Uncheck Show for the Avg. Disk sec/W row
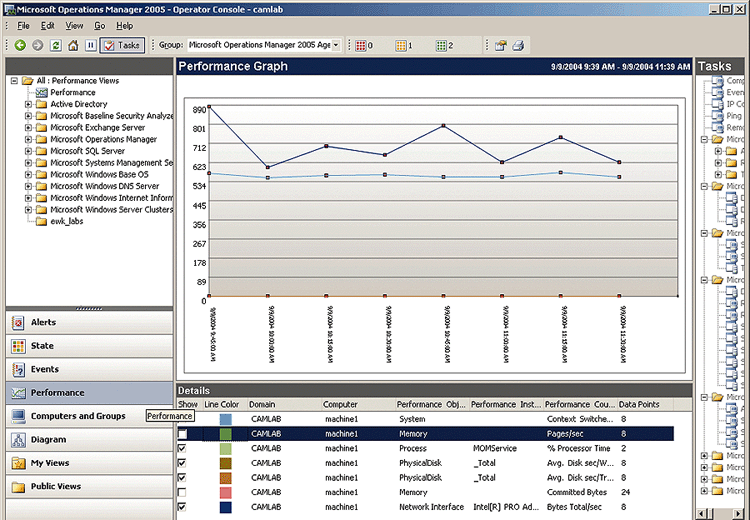Viewport: 750px width, 520px height. pos(182,463)
